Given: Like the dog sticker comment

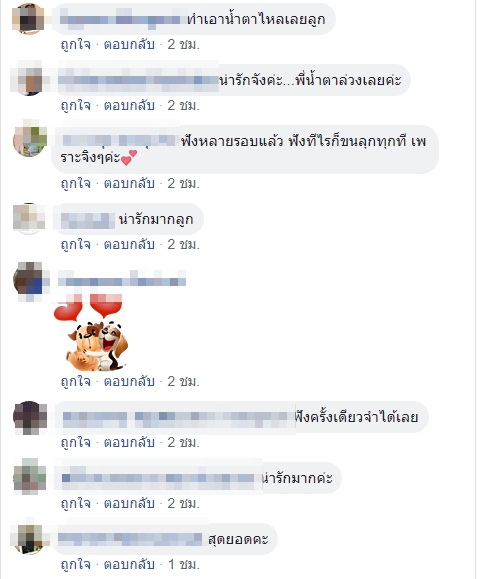Looking at the screenshot, I should click(76, 381).
